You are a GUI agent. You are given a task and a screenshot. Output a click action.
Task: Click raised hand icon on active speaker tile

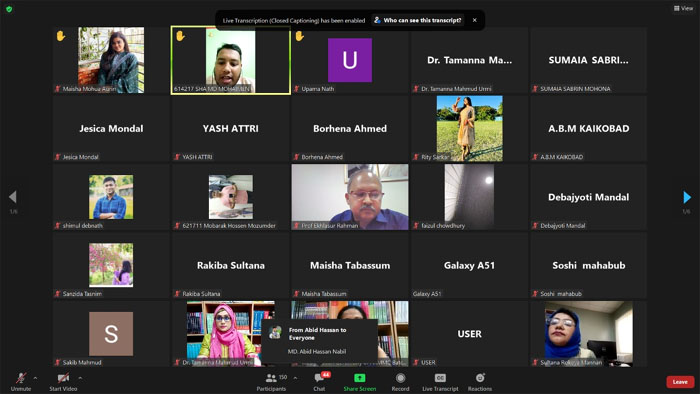(180, 36)
